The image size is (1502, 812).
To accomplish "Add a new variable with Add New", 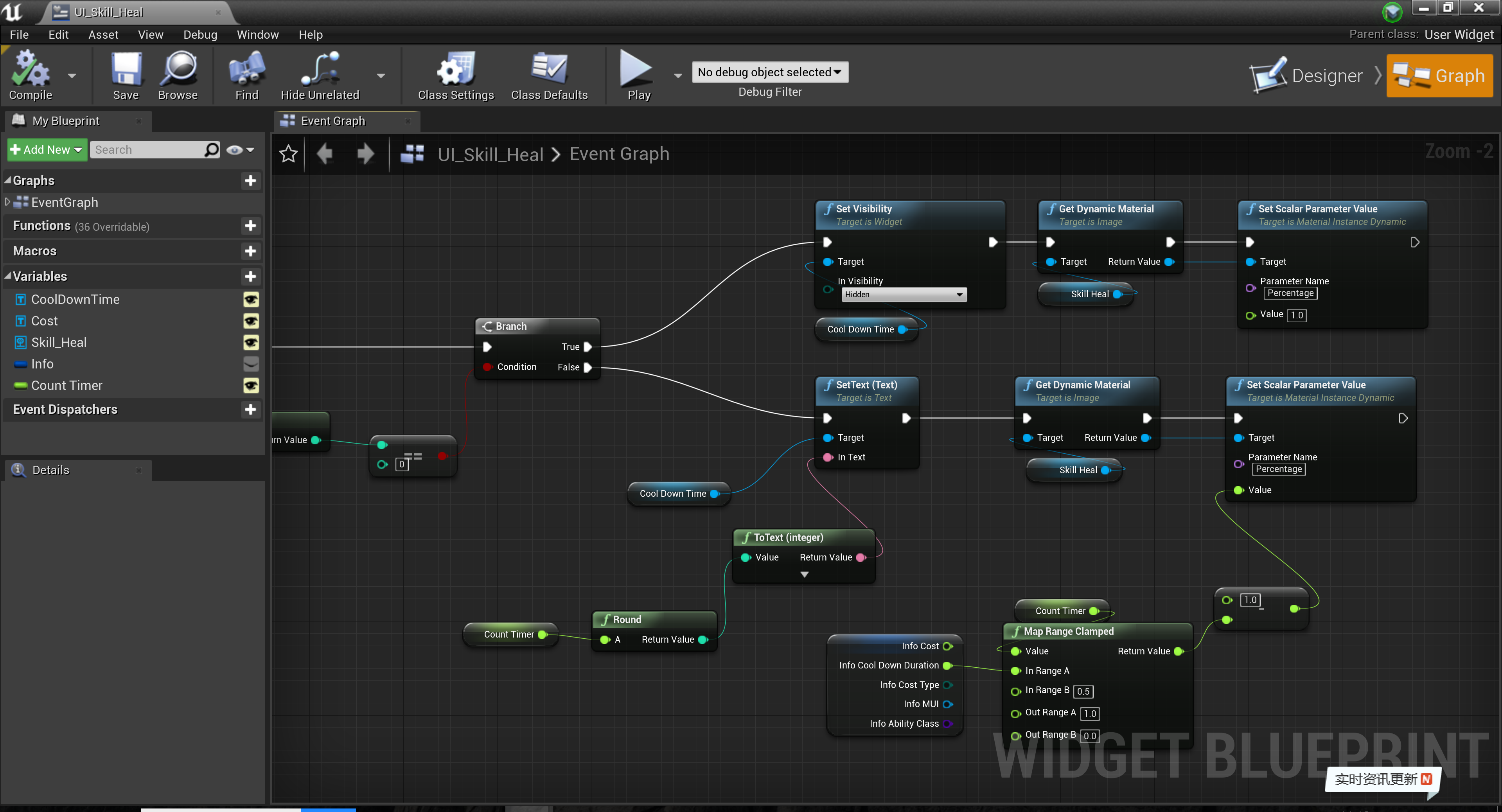I will [47, 149].
